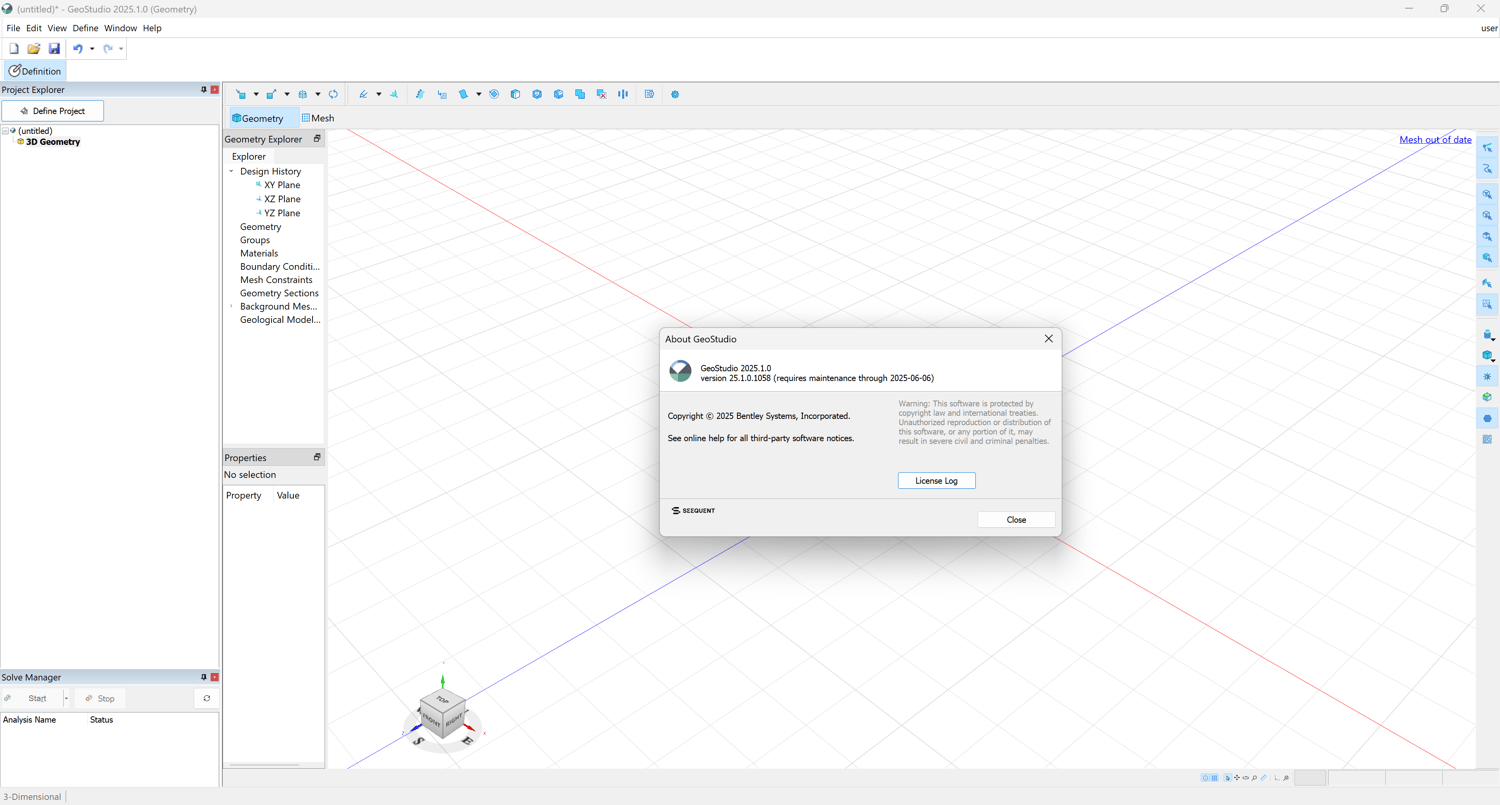Click the TOP face of the view cube
This screenshot has height=805, width=1500.
click(443, 699)
